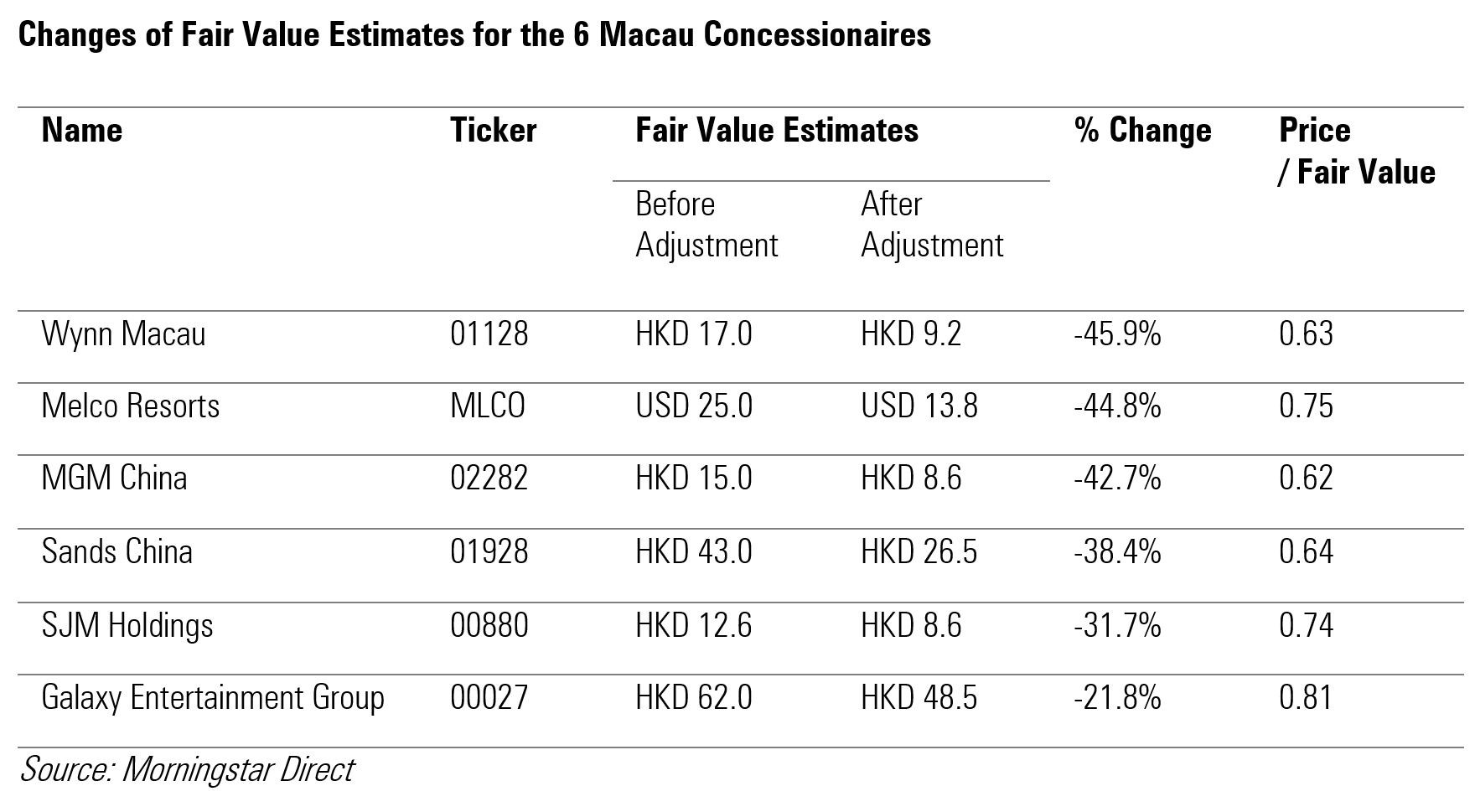Click the MLCO ticker cell

click(488, 406)
